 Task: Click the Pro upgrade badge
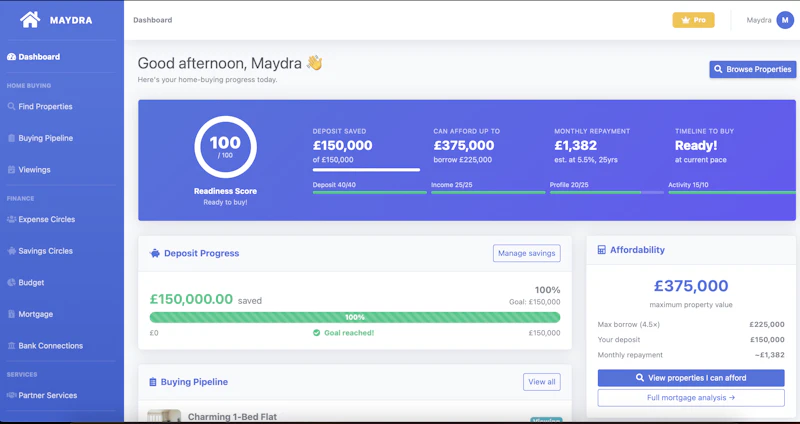693,20
